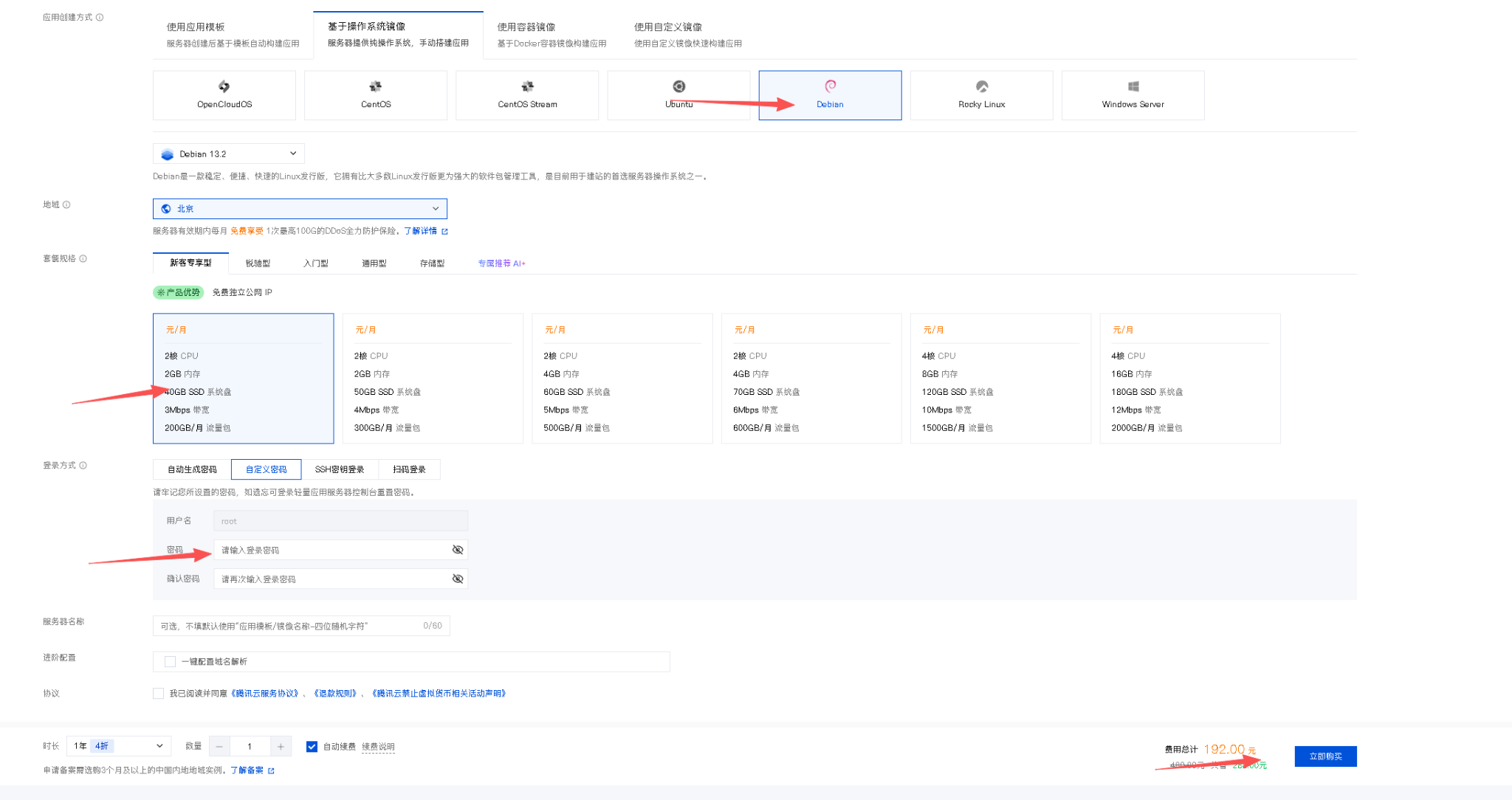
Task: Increase quantity with plus button
Action: (x=281, y=747)
